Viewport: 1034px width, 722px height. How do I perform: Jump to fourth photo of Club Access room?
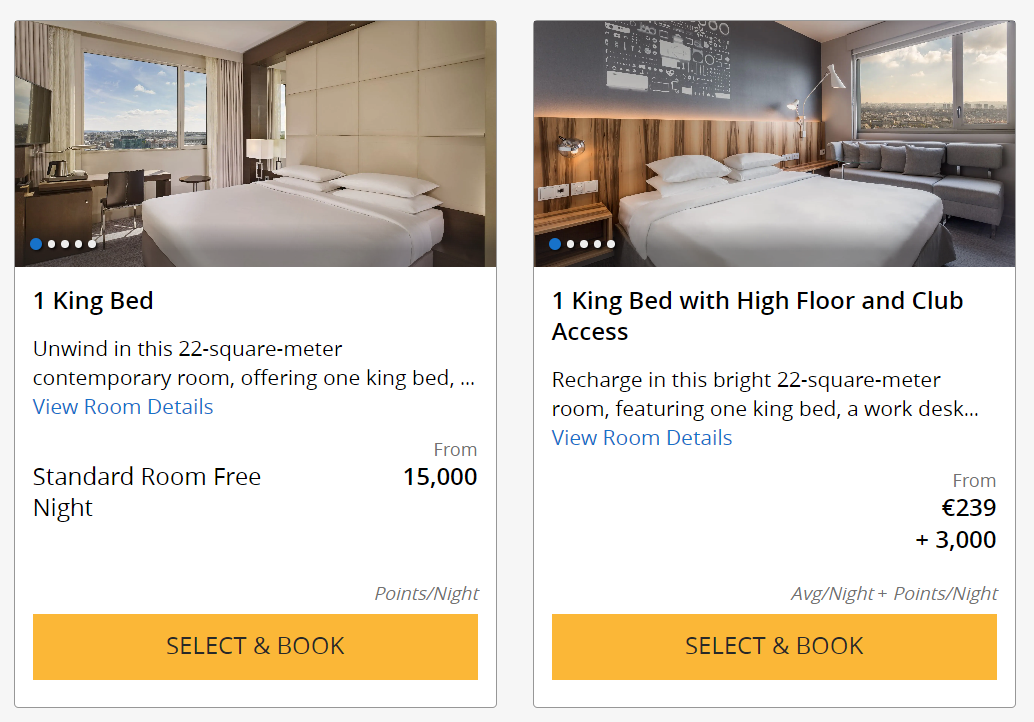(x=597, y=243)
